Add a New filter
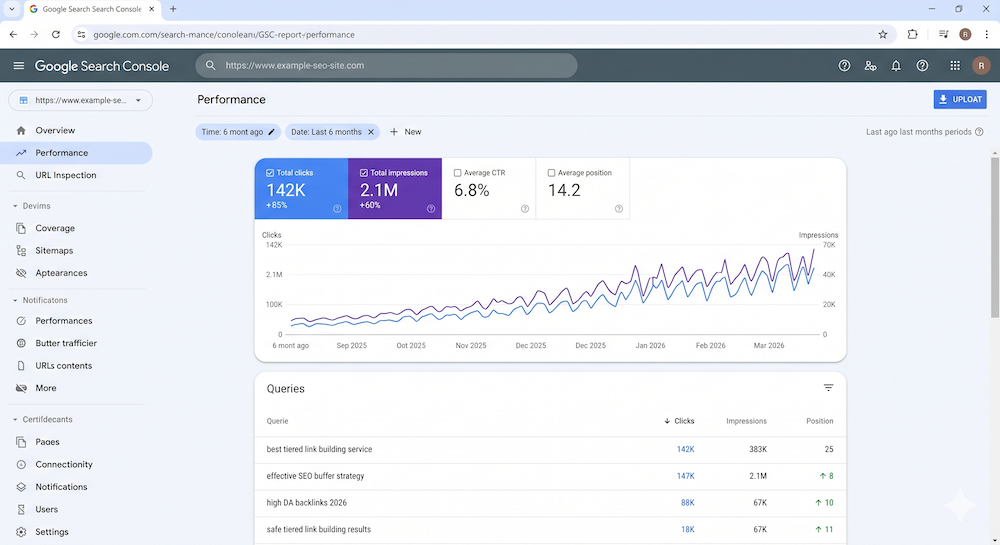Screen dimensions: 1000x545 pos(406,132)
